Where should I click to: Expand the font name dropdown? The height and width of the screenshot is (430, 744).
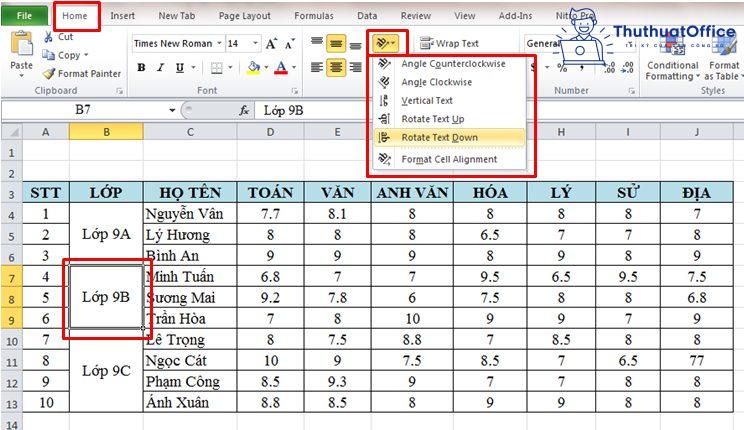[x=219, y=43]
